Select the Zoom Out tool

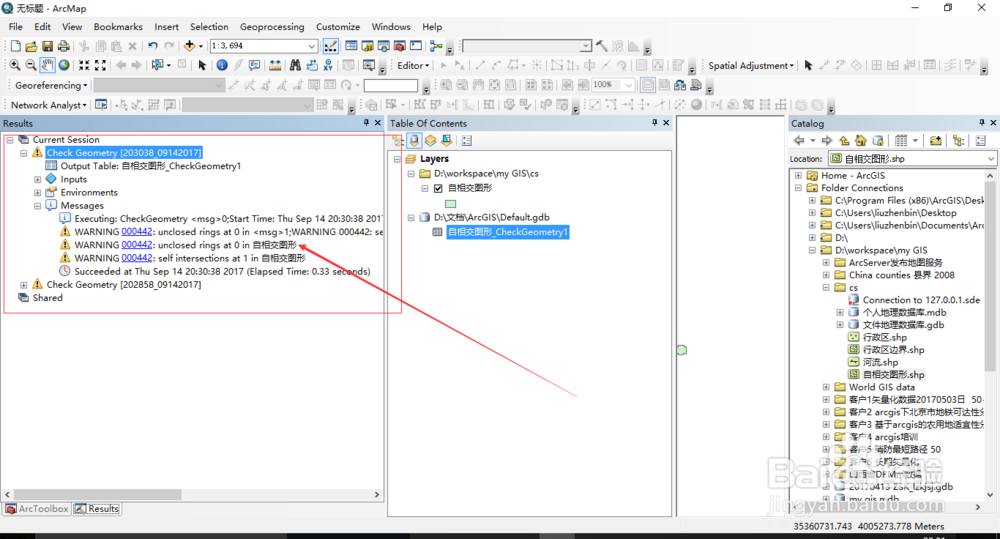31,65
